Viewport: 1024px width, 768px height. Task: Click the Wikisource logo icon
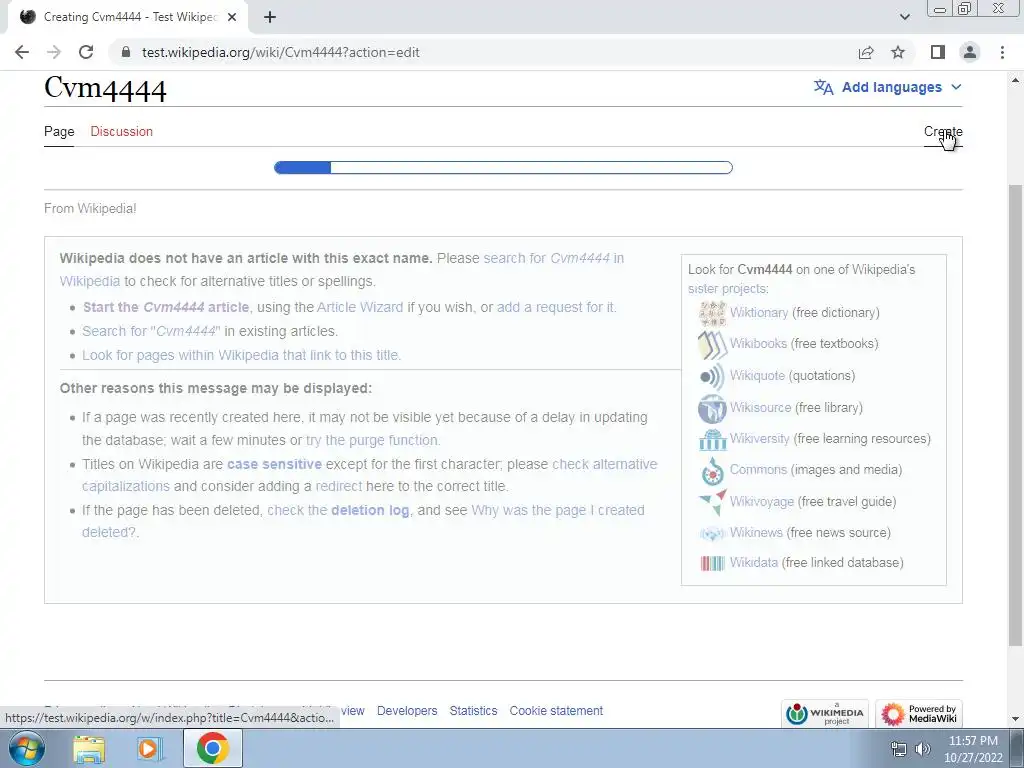pos(712,408)
